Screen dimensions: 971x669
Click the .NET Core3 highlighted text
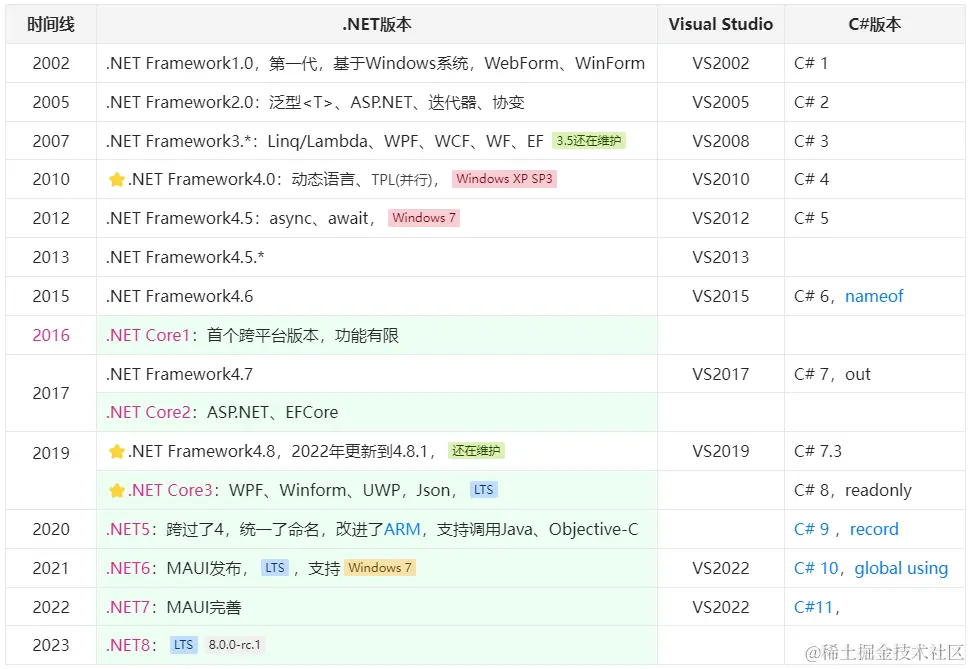[x=170, y=490]
